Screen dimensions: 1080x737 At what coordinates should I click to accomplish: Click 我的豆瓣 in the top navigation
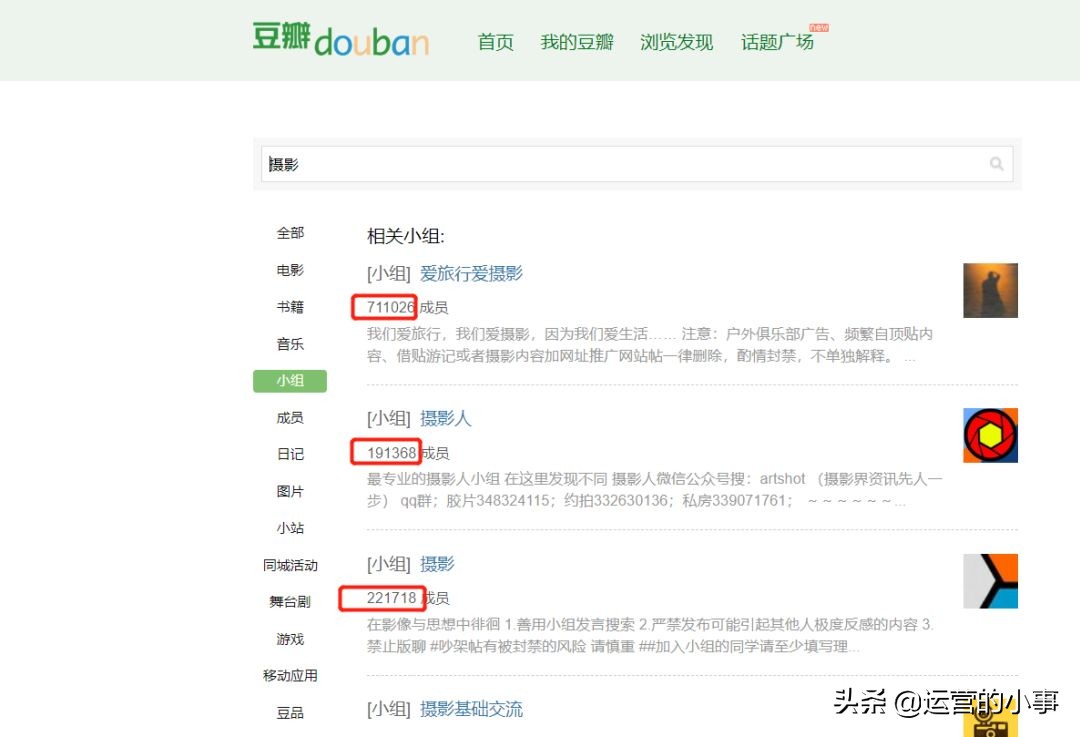pos(577,42)
